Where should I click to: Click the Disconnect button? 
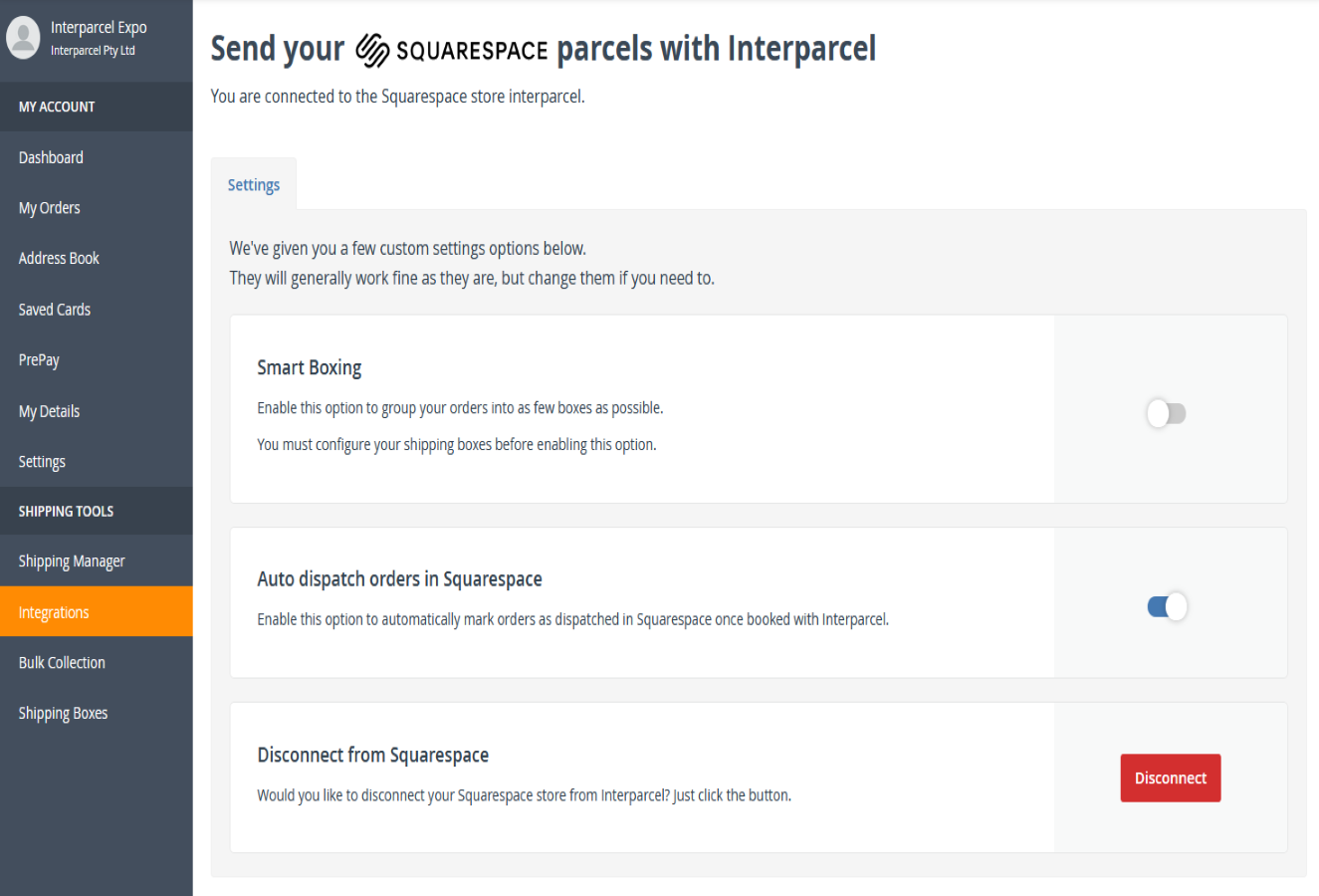tap(1170, 778)
